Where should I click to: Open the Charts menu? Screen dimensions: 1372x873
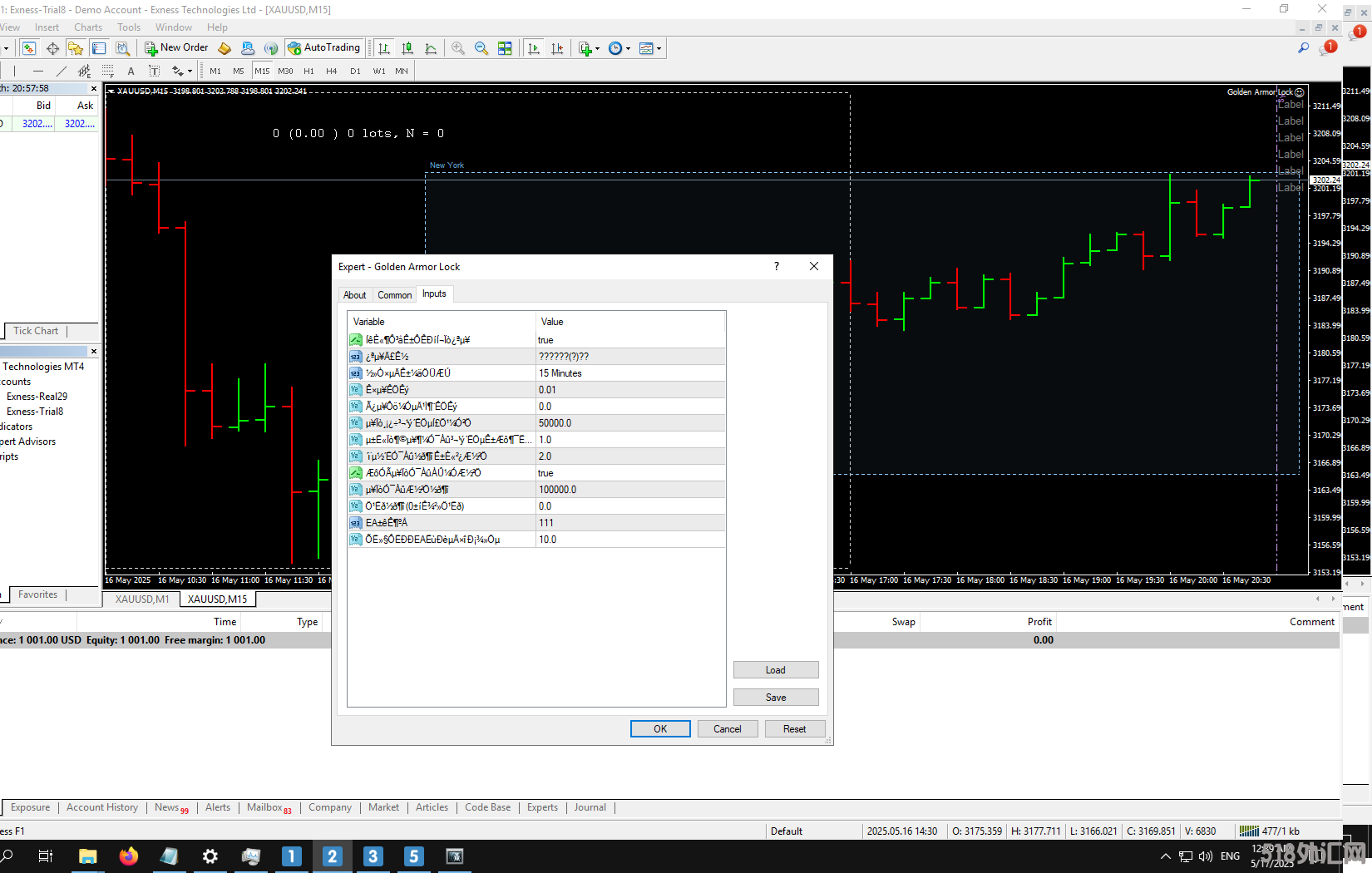tap(88, 27)
